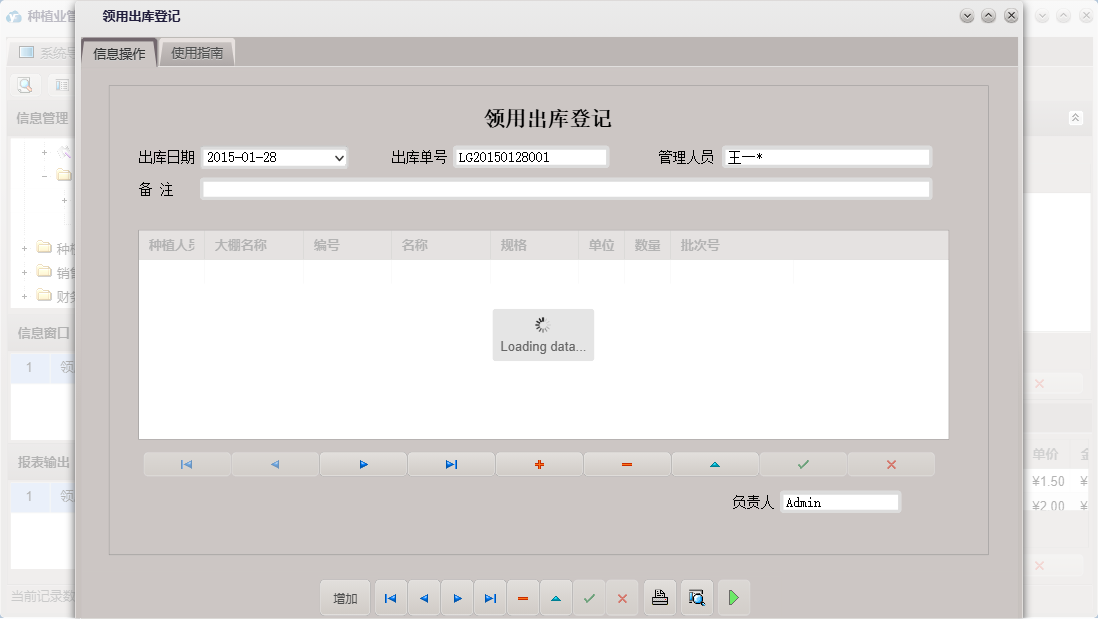The image size is (1098, 625).
Task: Click the blue edit triangle icon in bottom toolbar
Action: pos(556,597)
